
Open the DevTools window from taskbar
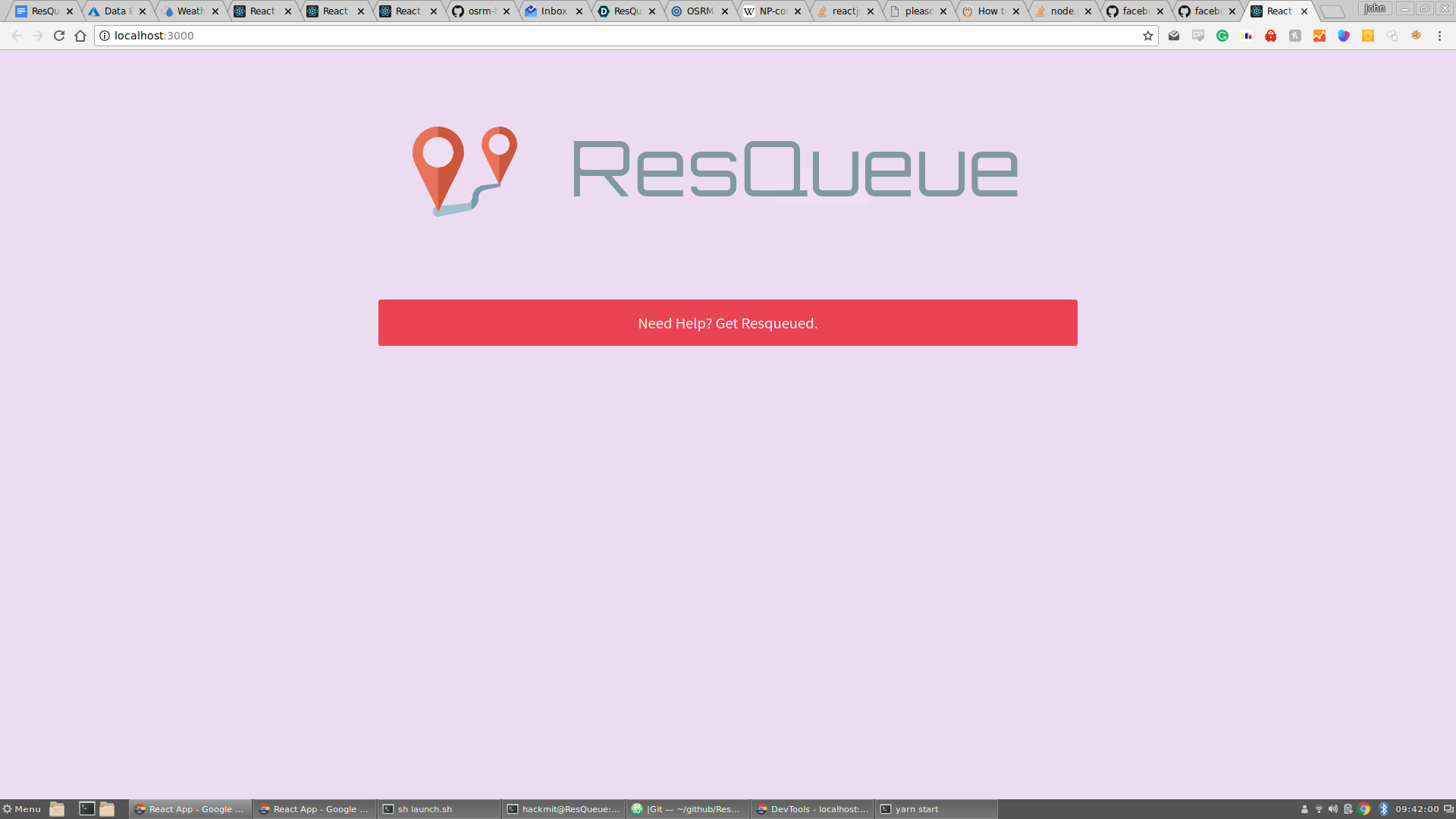pyautogui.click(x=811, y=809)
